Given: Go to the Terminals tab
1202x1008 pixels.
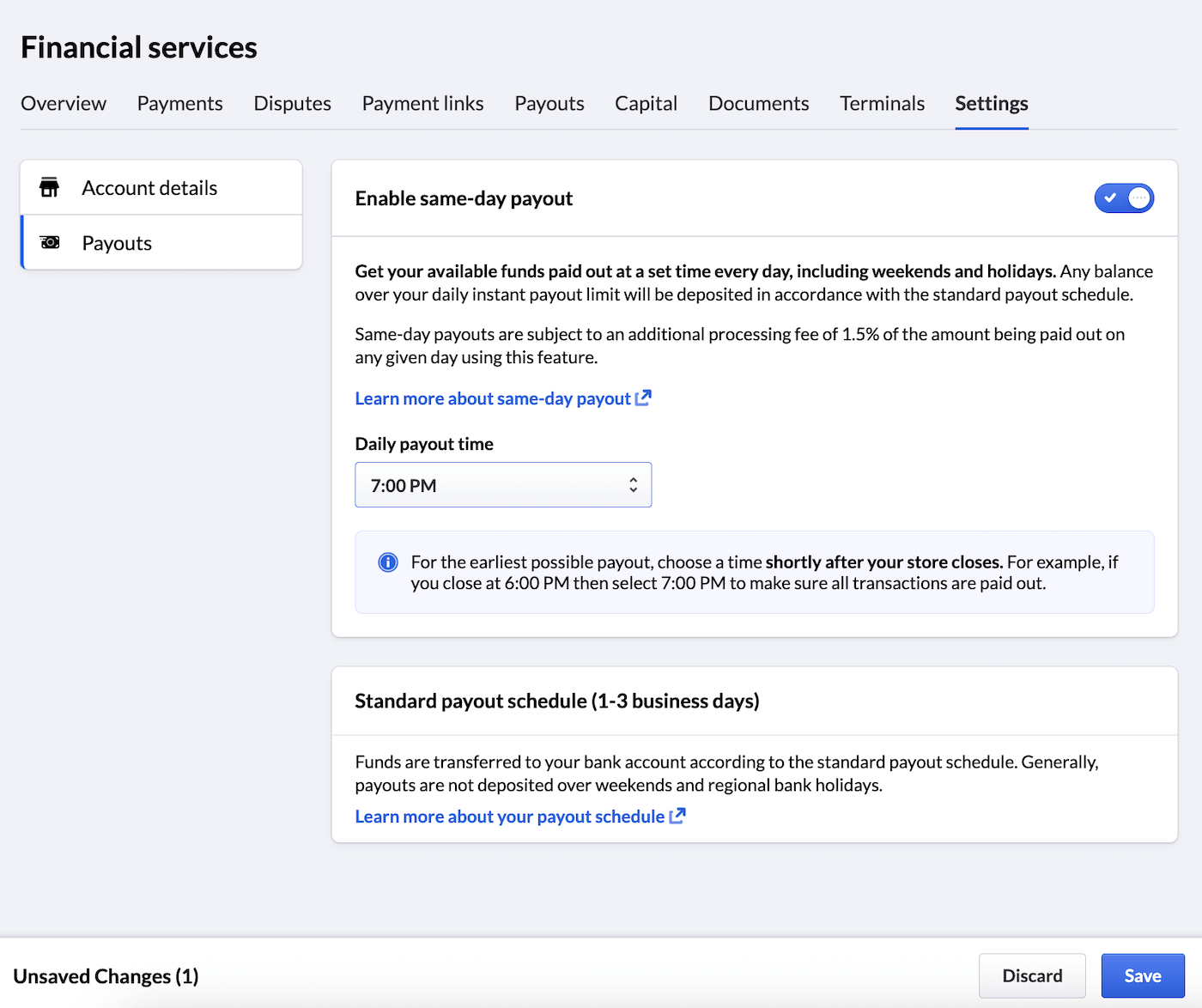Looking at the screenshot, I should pyautogui.click(x=882, y=104).
